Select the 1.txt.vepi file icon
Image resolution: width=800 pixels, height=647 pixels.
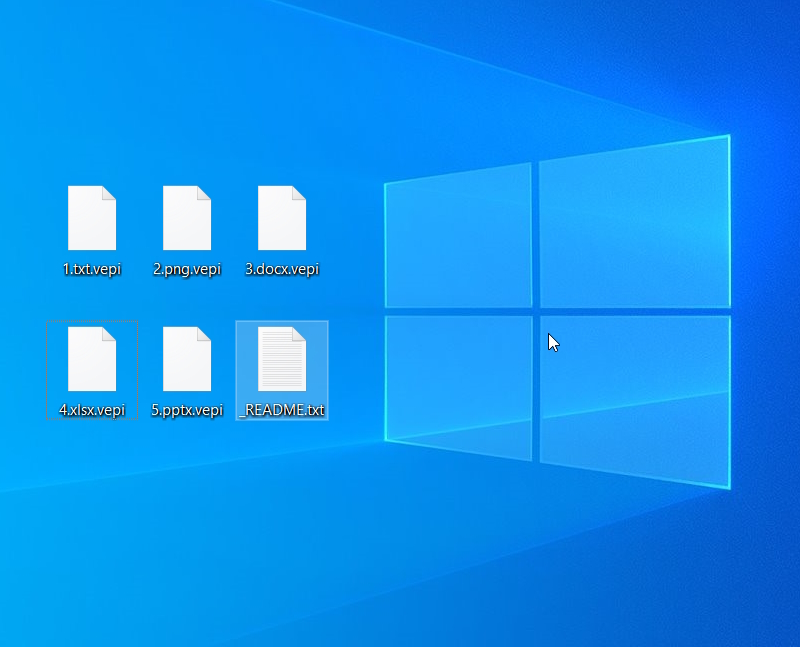pyautogui.click(x=92, y=218)
